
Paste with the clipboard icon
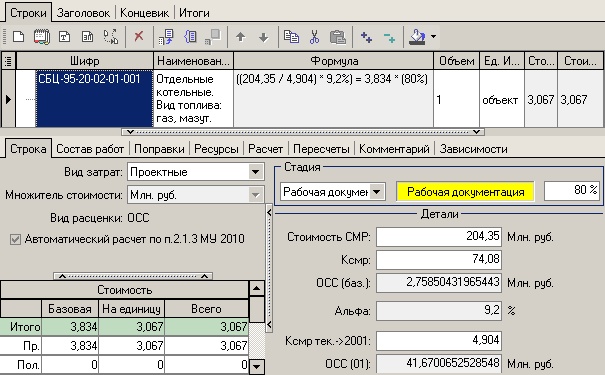point(338,37)
